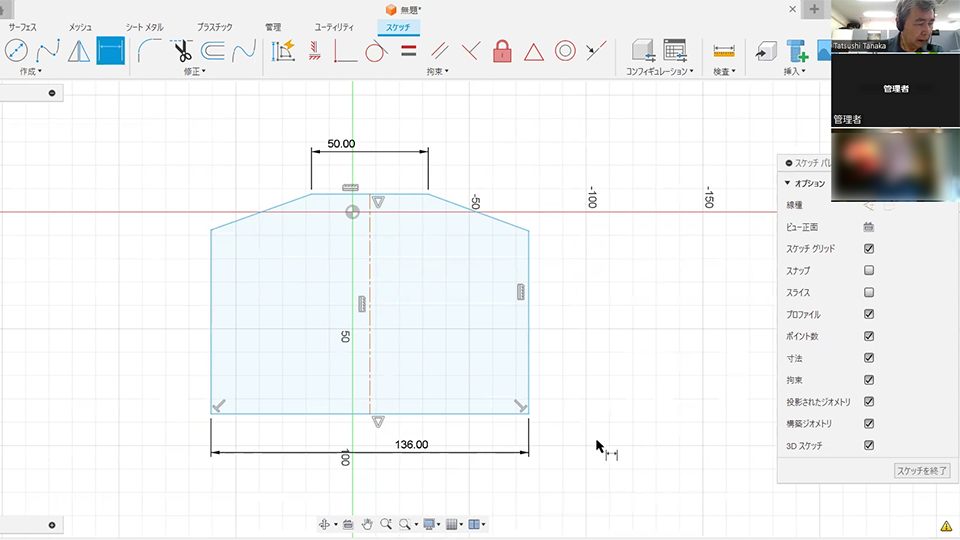960x540 pixels.
Task: Select the Trim scissors tool
Action: (182, 51)
